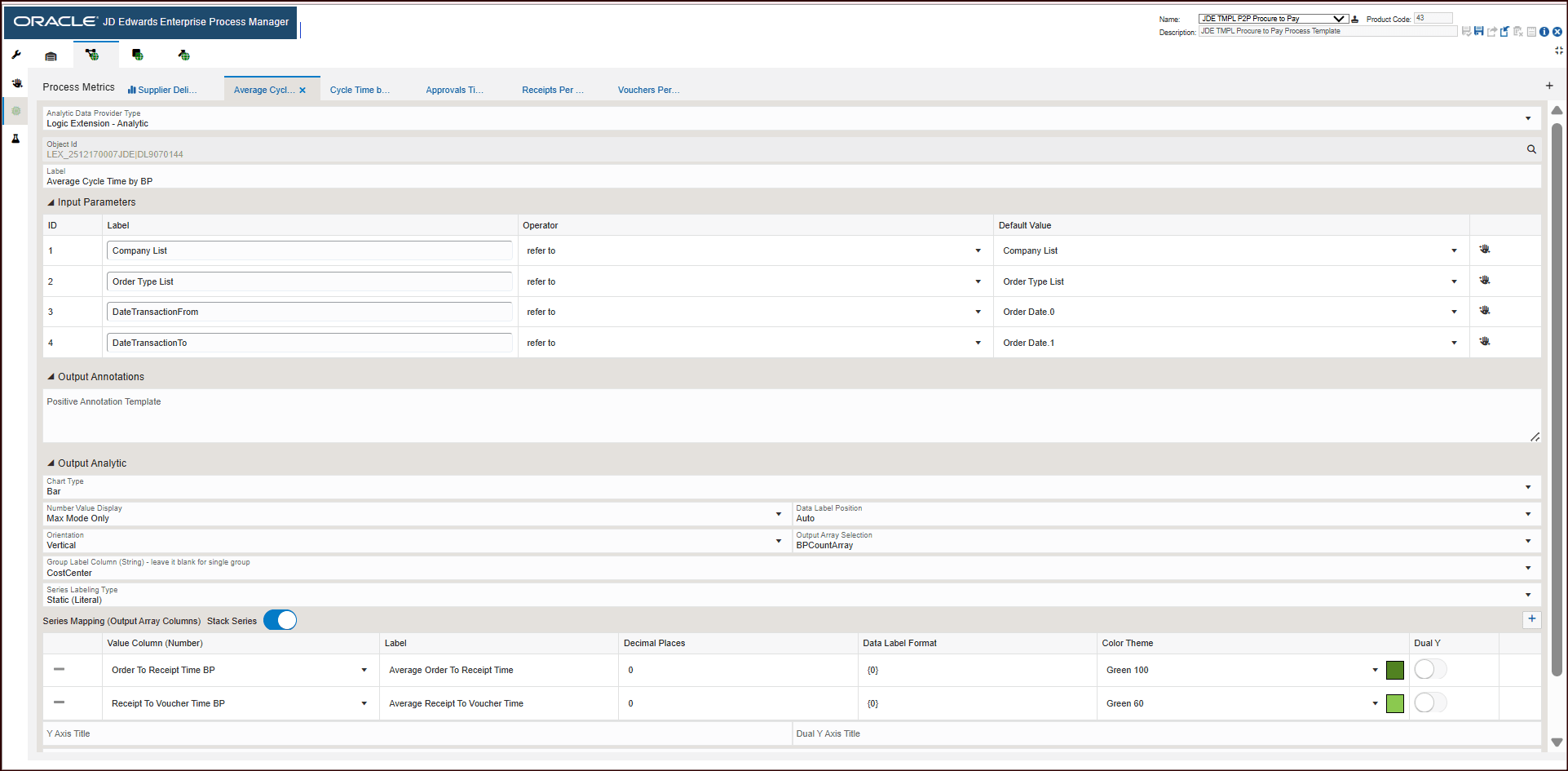1568x771 pixels.
Task: Click the hand icon on the left sidebar
Action: tap(16, 82)
